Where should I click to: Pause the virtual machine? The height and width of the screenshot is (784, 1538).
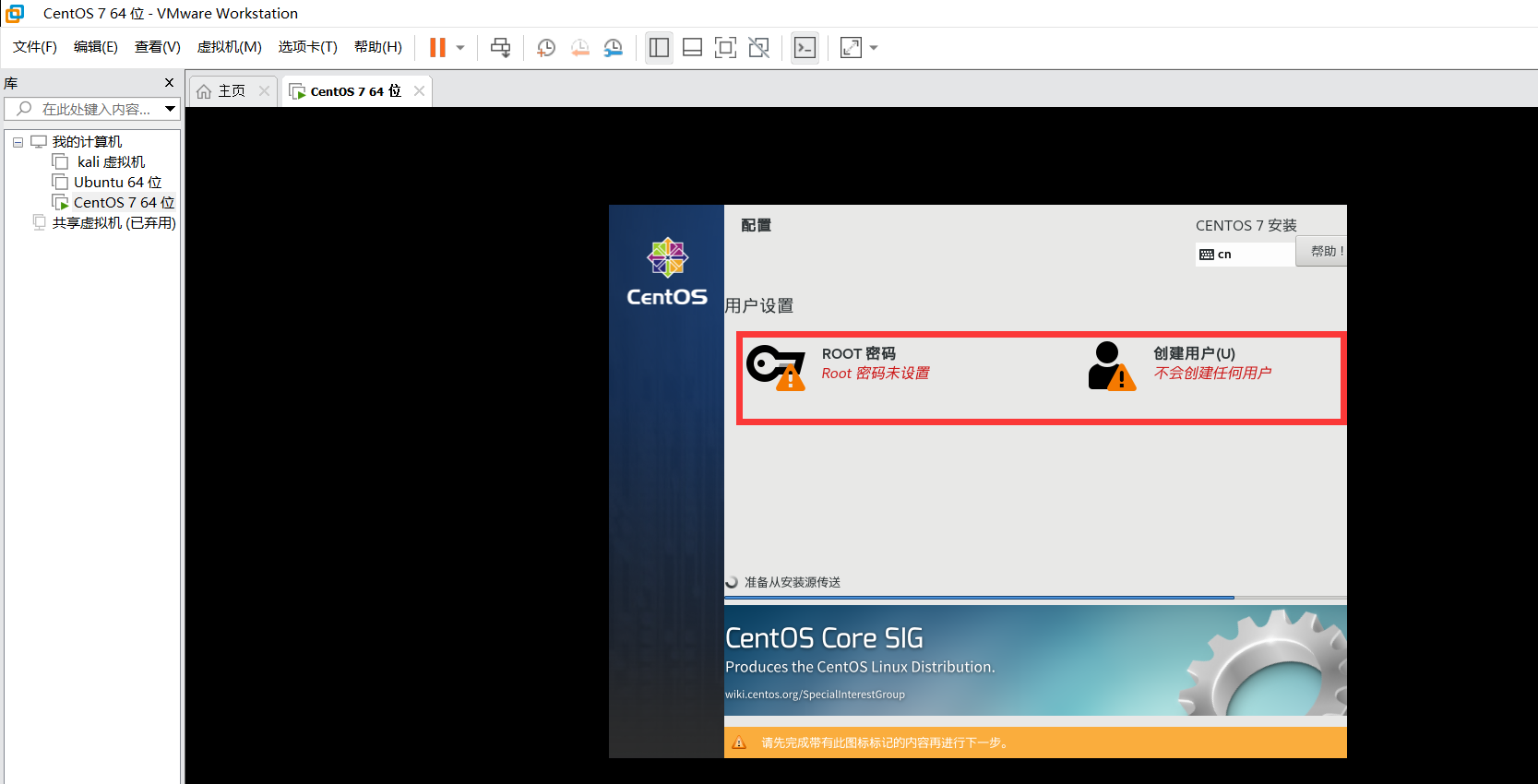437,47
